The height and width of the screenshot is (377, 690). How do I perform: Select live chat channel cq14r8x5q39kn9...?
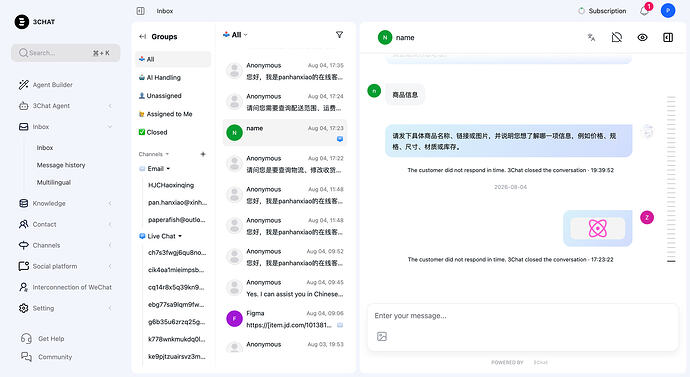(x=176, y=287)
